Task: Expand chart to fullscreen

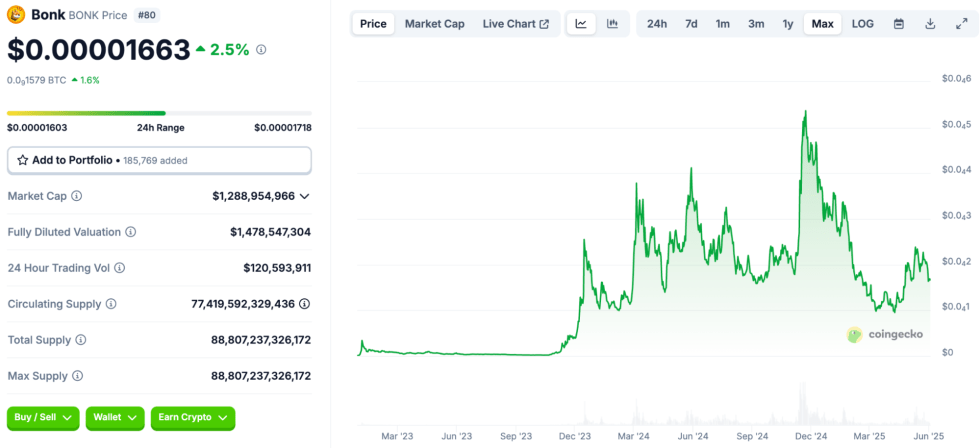Action: [x=961, y=24]
